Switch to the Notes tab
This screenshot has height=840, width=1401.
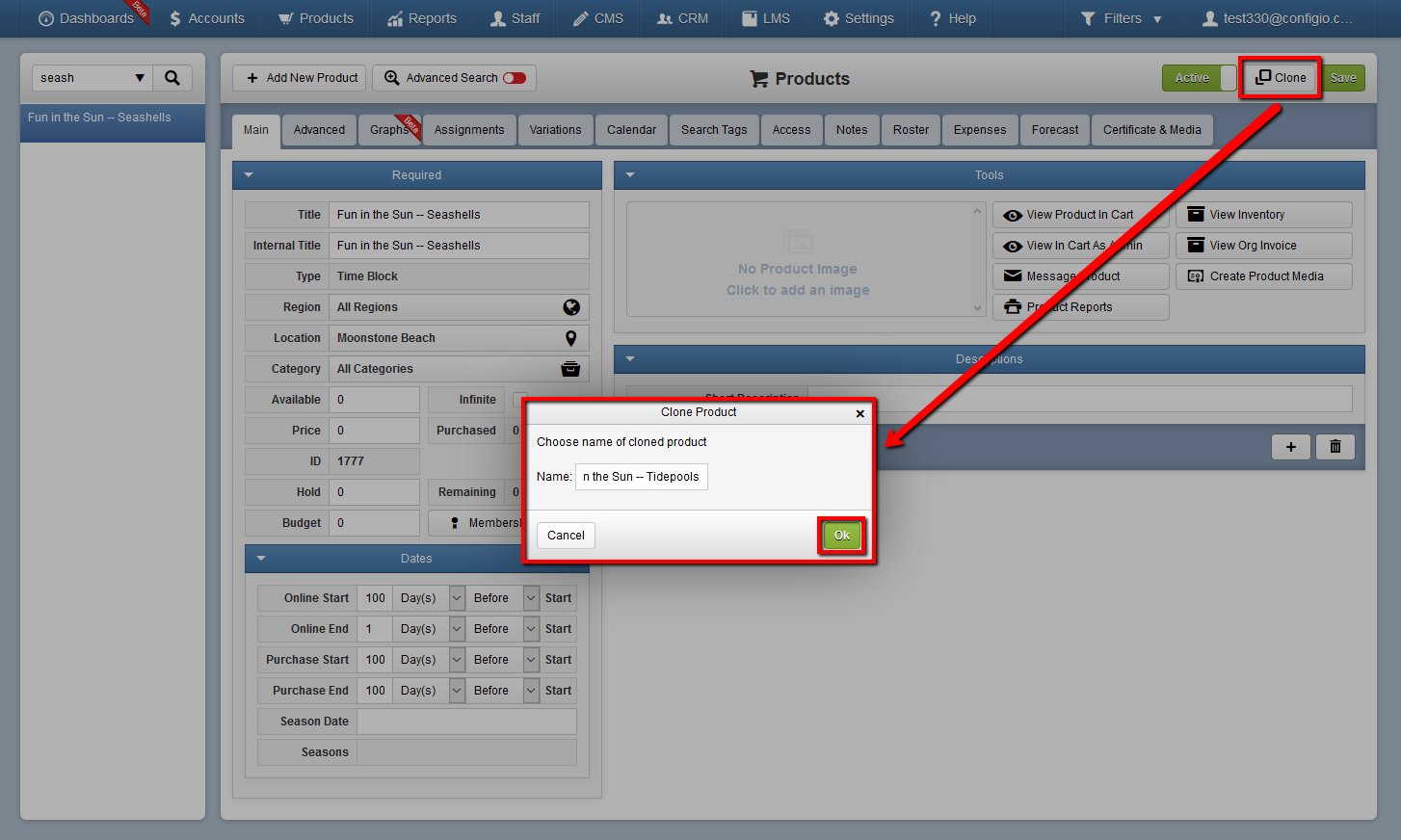(x=852, y=130)
